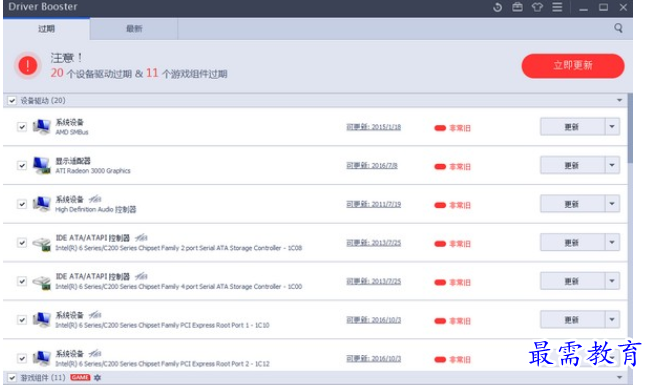The width and height of the screenshot is (650, 385).
Task: Collapse the 设备驱动 section arrow
Action: point(619,100)
